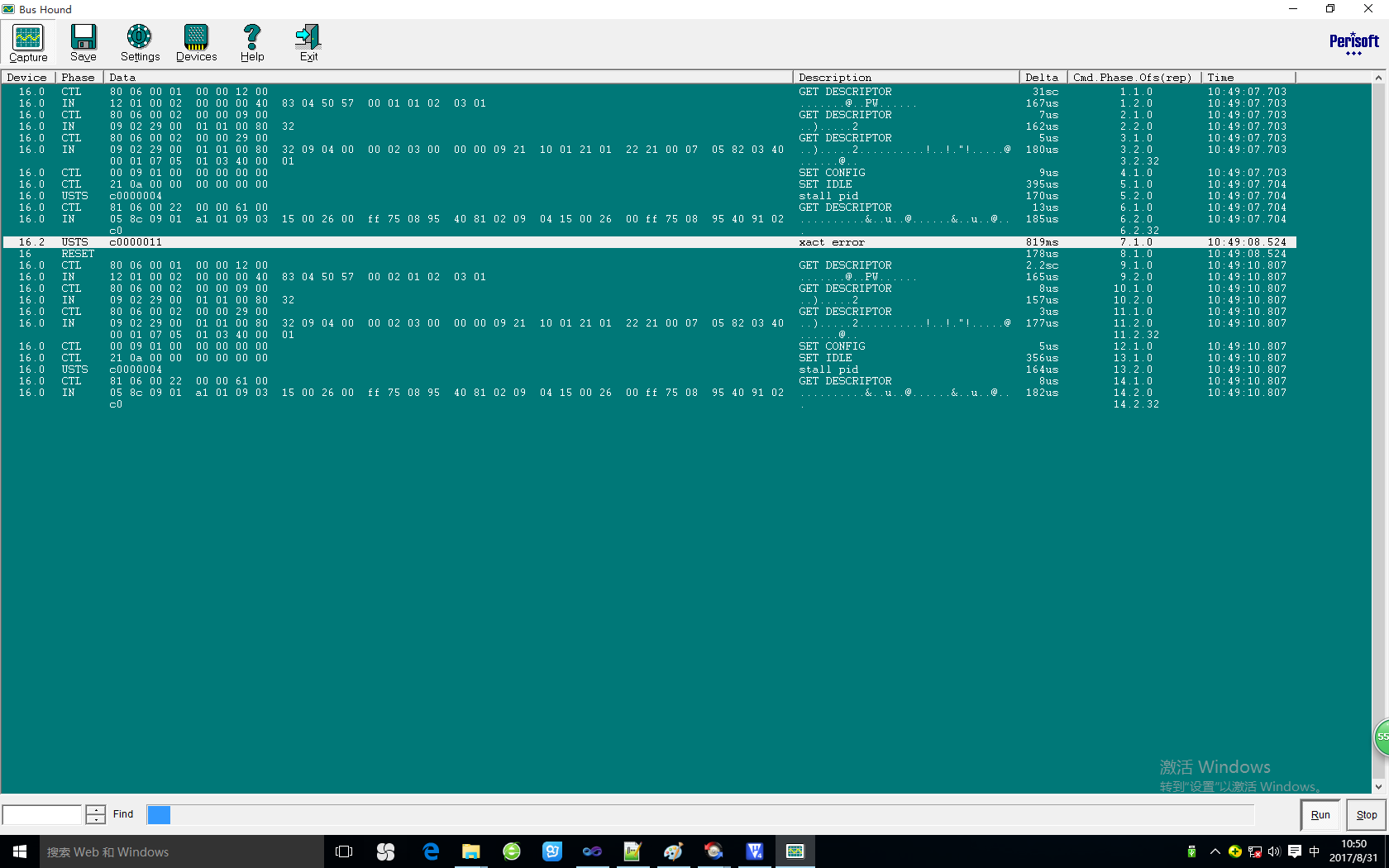Expand the hidden system tray icons
The width and height of the screenshot is (1389, 868).
1215,851
